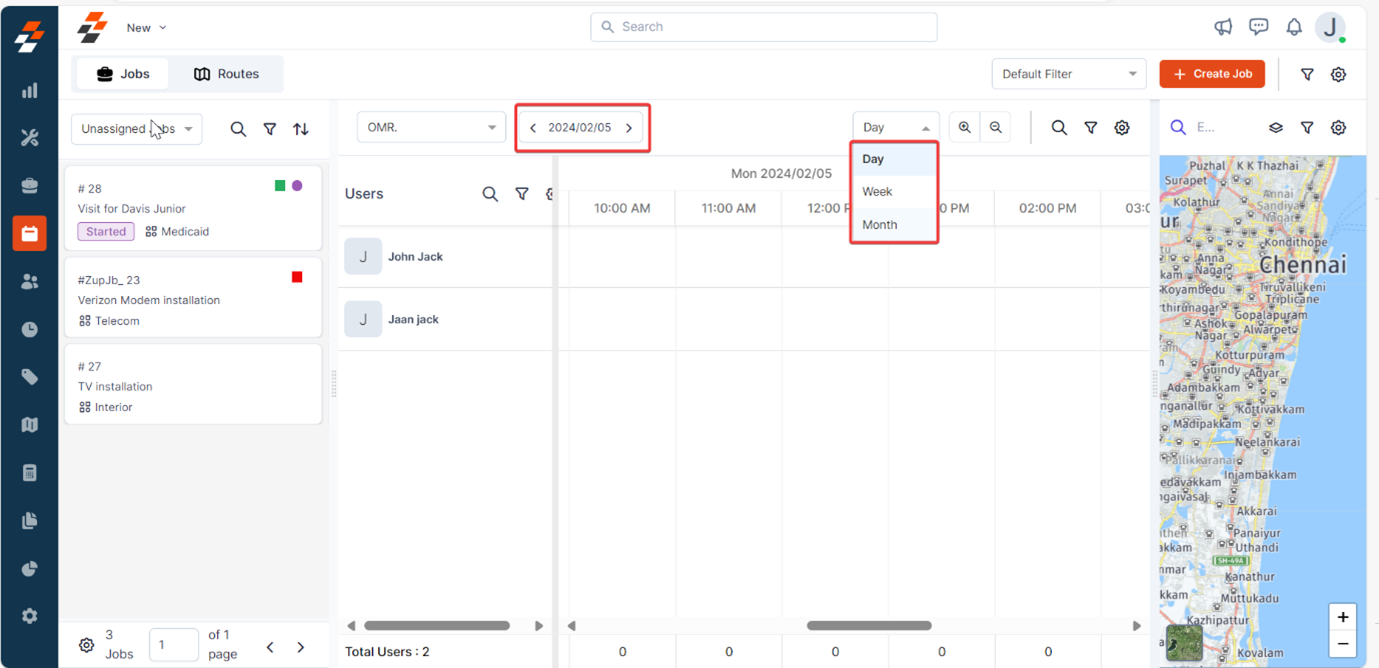Zoom out on the map
This screenshot has height=668, width=1379.
pos(1343,644)
